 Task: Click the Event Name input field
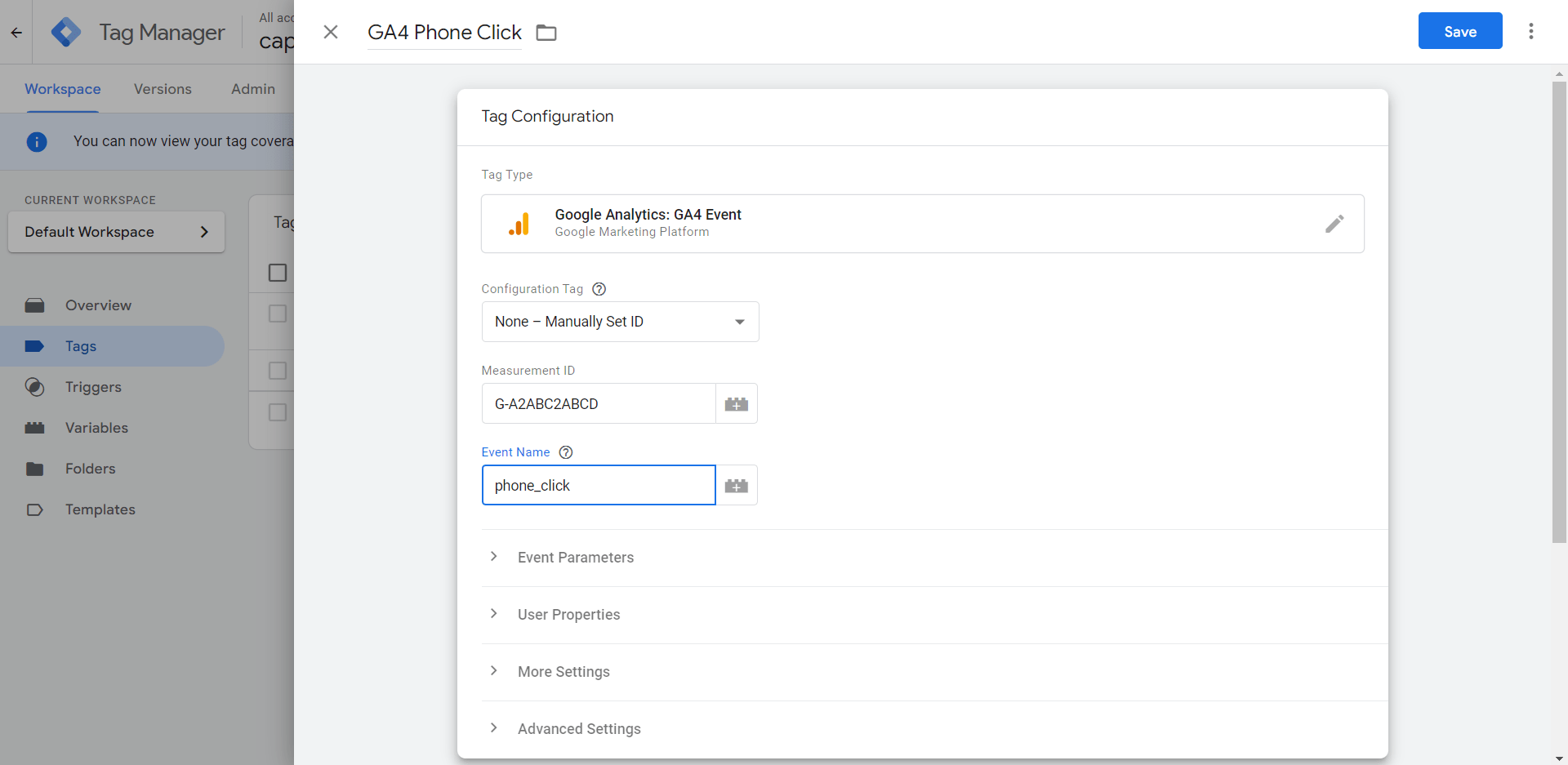[x=599, y=485]
